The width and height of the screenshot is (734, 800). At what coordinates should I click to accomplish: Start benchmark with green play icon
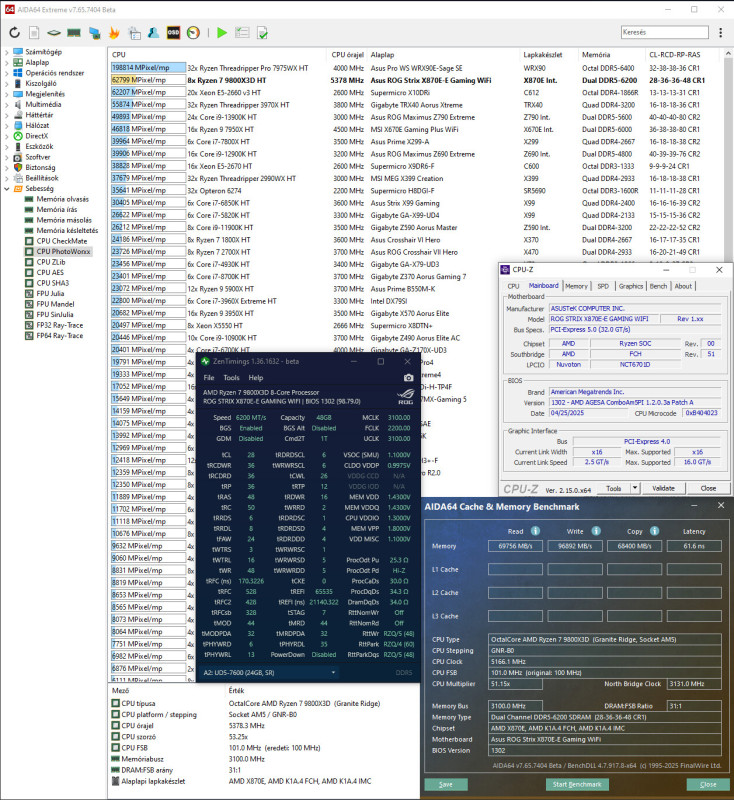click(221, 33)
